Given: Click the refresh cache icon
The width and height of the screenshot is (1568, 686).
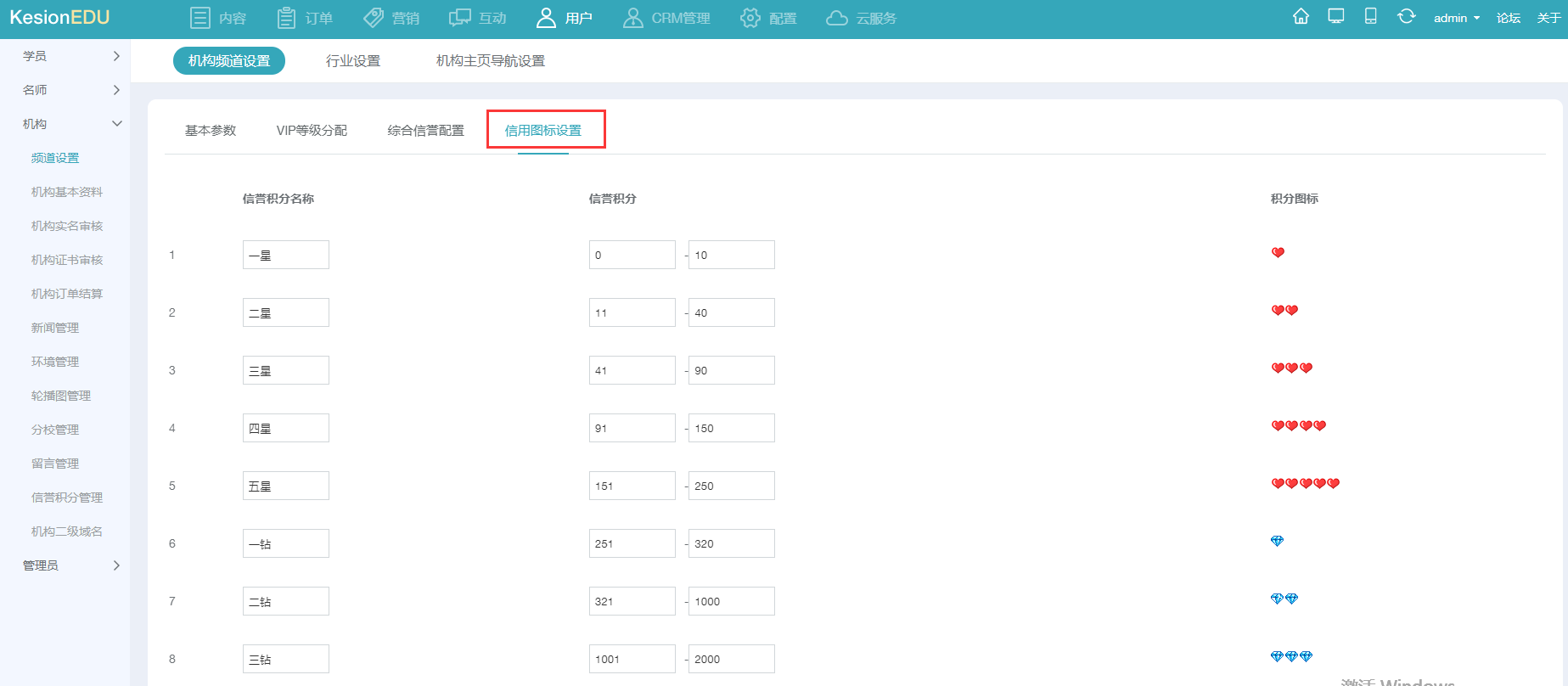Looking at the screenshot, I should pos(1406,17).
